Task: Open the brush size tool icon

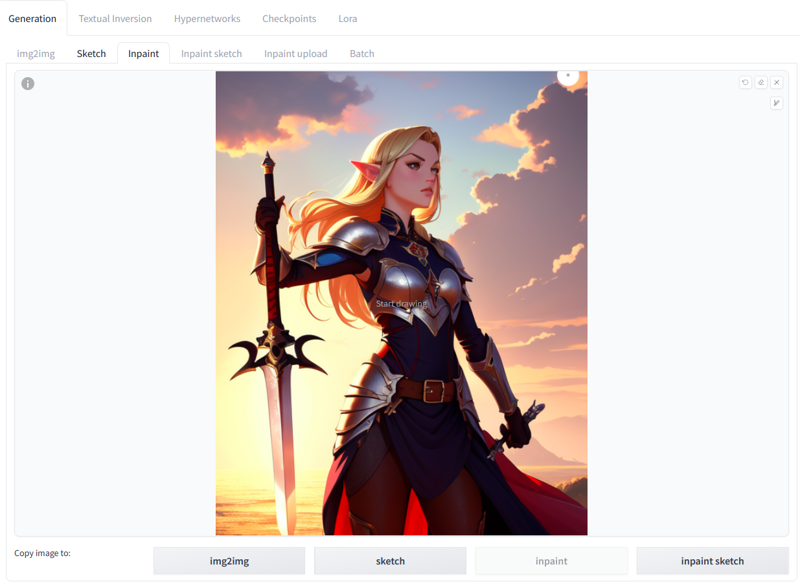Action: click(x=777, y=103)
